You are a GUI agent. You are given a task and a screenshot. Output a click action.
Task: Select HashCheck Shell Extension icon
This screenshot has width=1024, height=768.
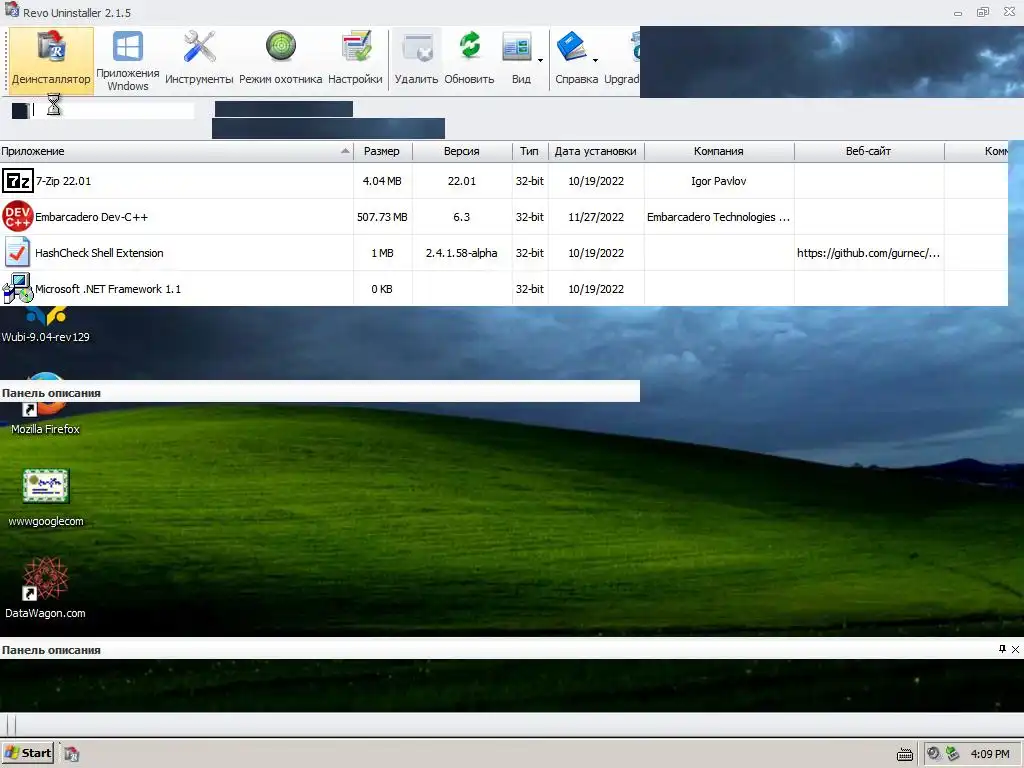coord(18,253)
